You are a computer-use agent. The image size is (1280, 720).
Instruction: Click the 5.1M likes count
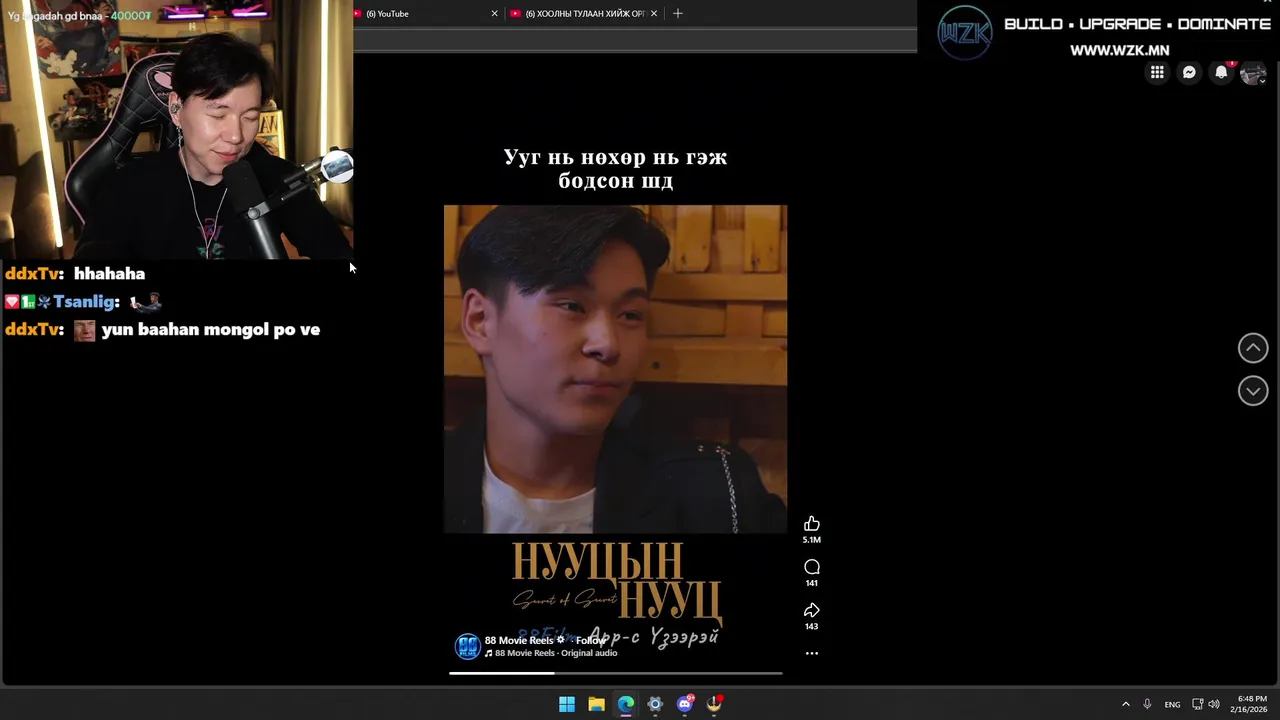(x=812, y=540)
